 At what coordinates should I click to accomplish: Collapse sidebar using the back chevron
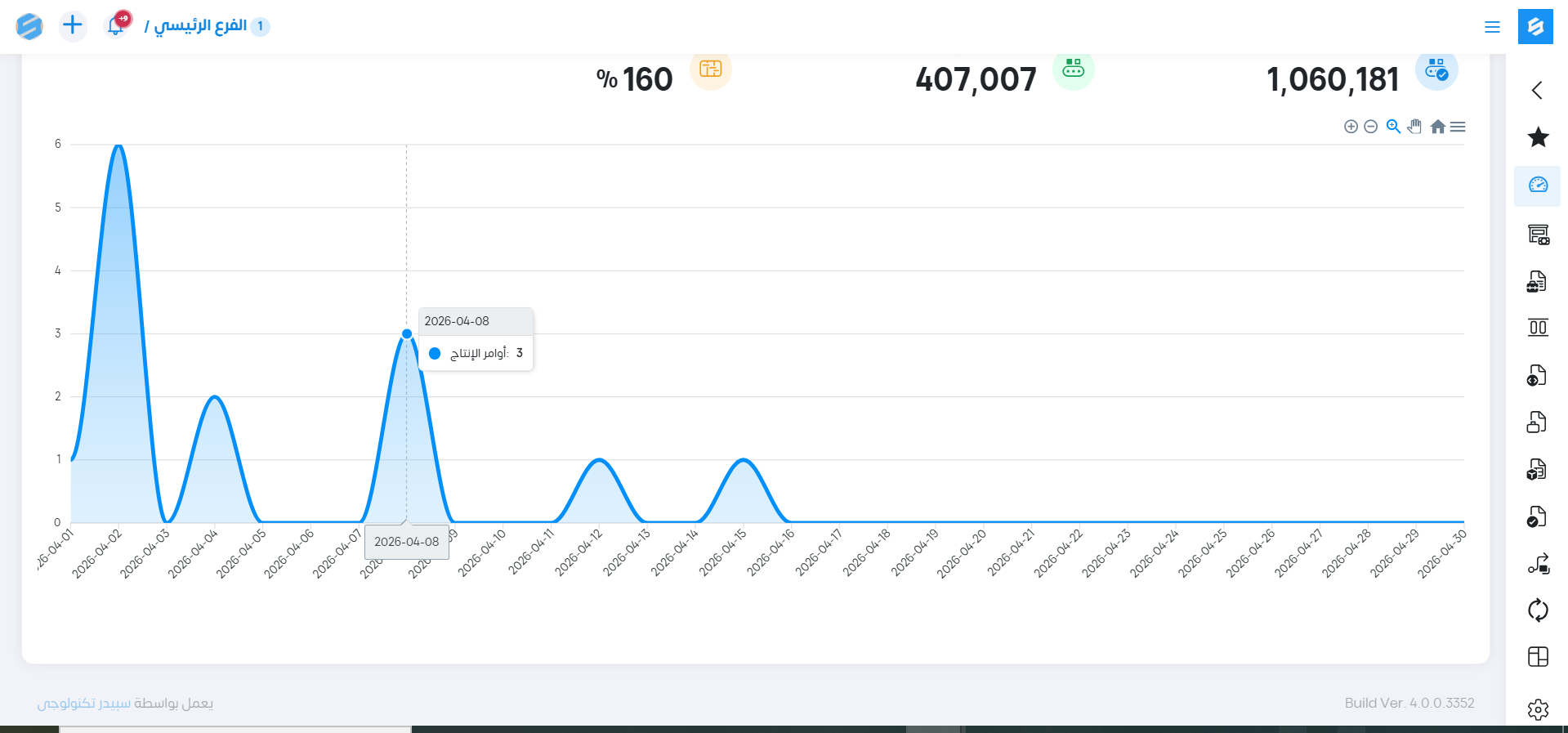pyautogui.click(x=1537, y=90)
